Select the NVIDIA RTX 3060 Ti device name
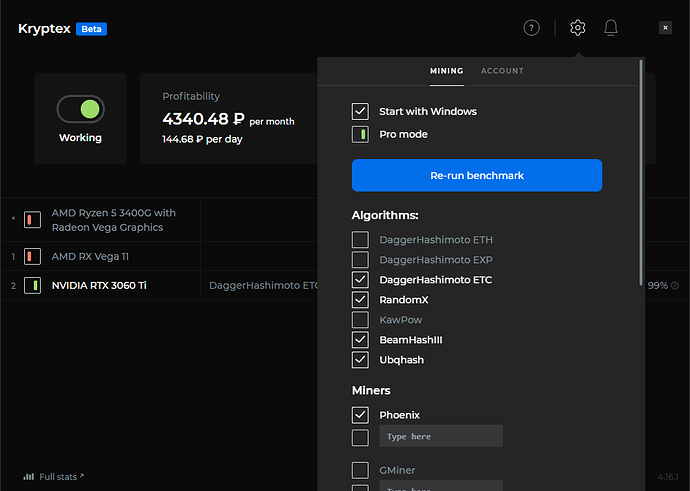This screenshot has width=690, height=491. [x=99, y=286]
